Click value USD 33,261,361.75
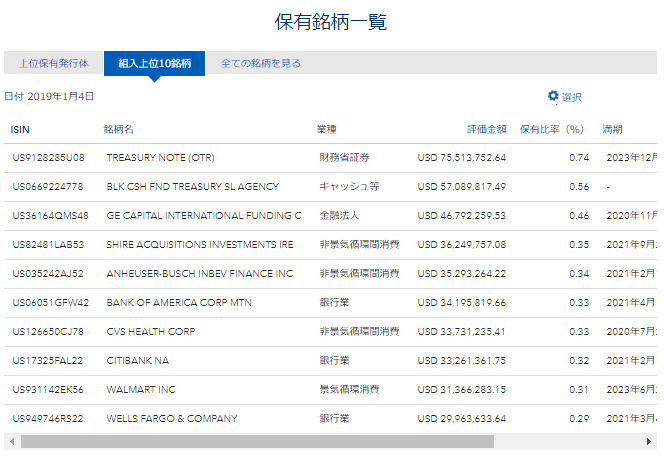 tap(462, 361)
